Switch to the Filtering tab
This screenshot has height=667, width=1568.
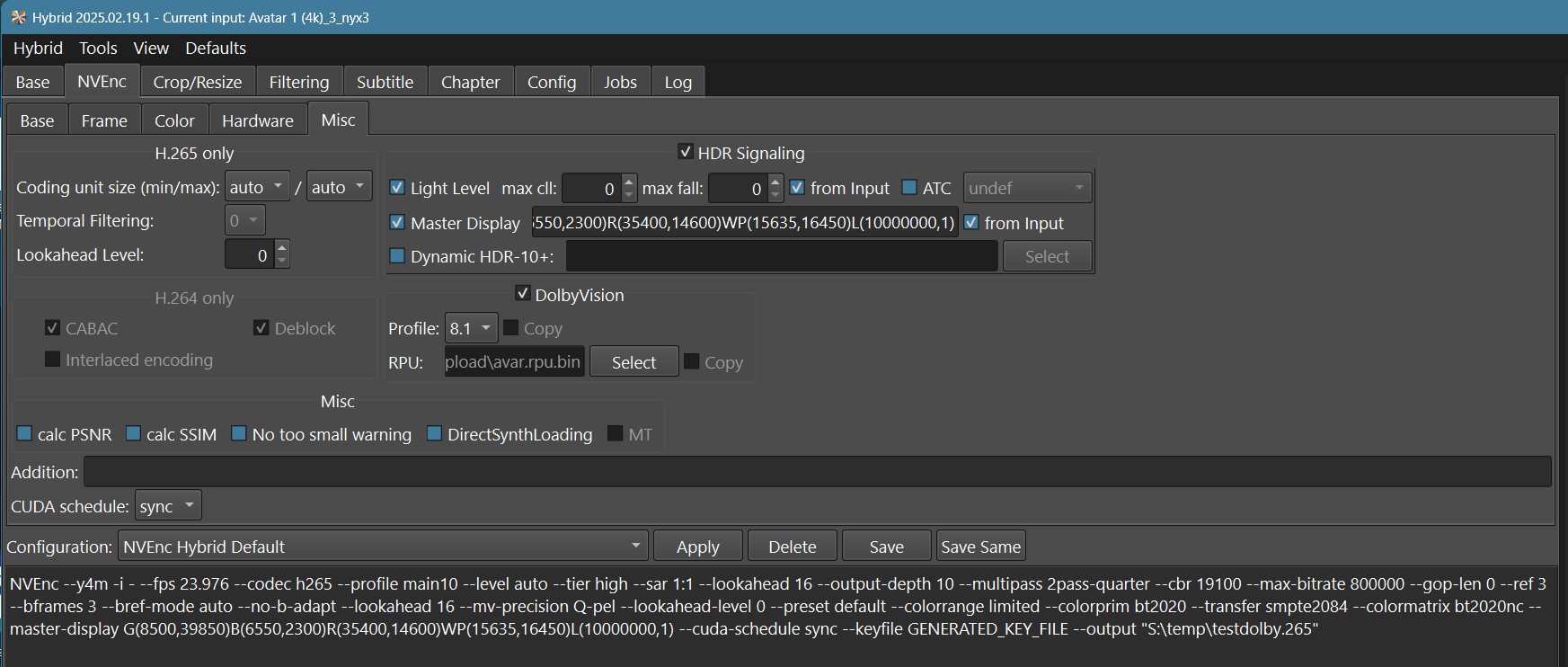pyautogui.click(x=299, y=82)
